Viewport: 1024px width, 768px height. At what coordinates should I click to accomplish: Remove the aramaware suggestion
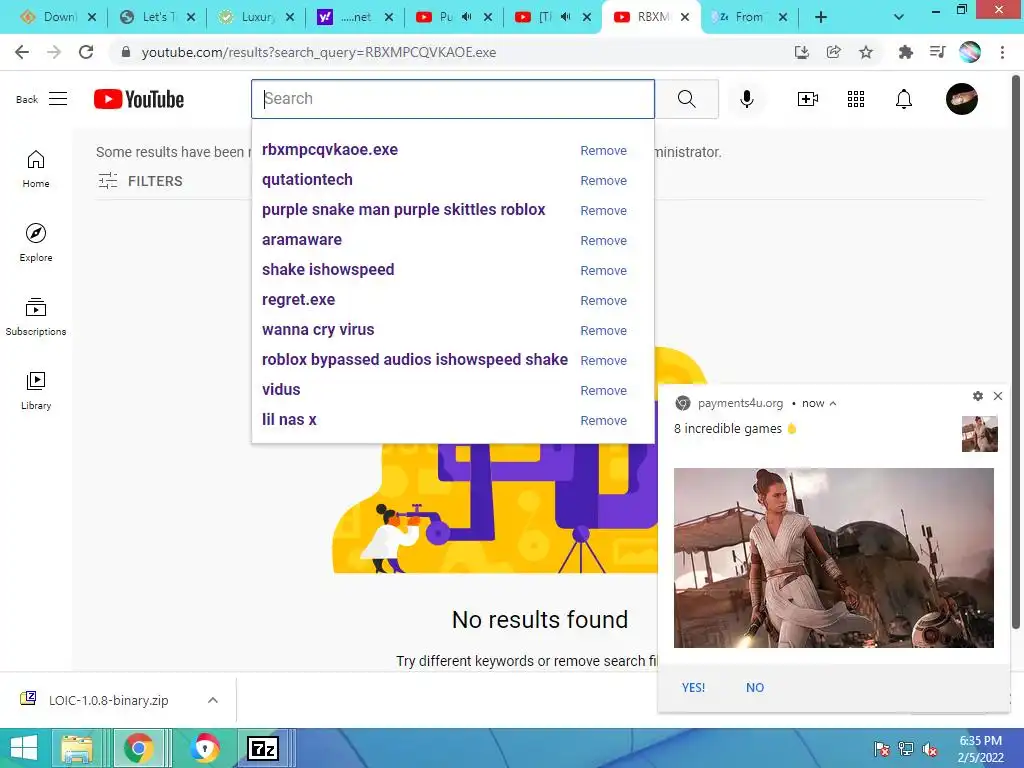(603, 241)
